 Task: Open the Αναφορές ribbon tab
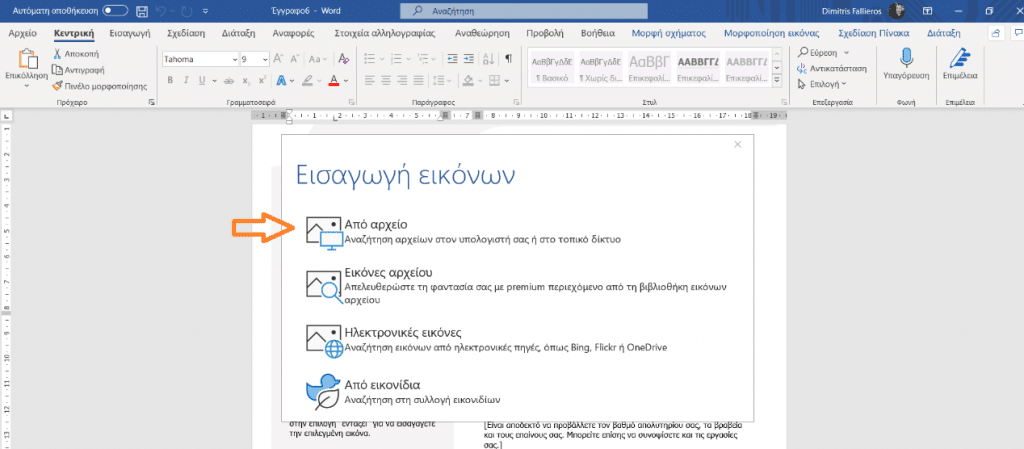click(x=295, y=33)
